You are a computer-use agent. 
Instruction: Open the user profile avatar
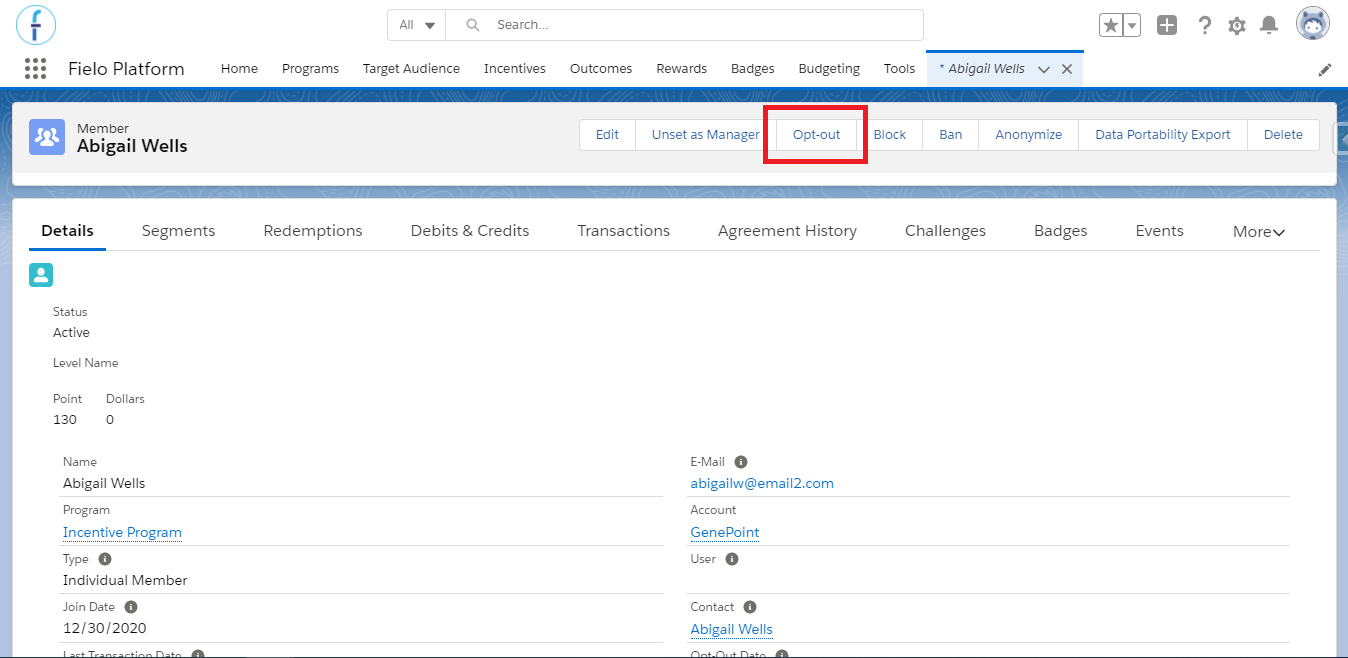[x=1313, y=24]
